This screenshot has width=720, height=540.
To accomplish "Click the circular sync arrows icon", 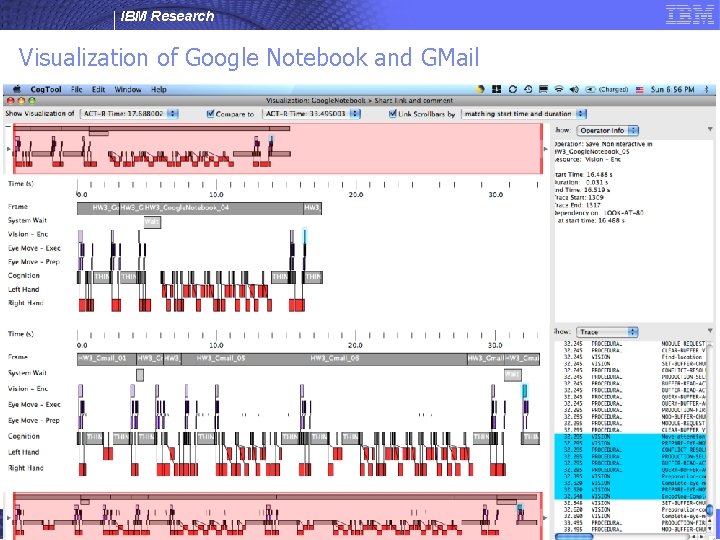I will [x=513, y=90].
